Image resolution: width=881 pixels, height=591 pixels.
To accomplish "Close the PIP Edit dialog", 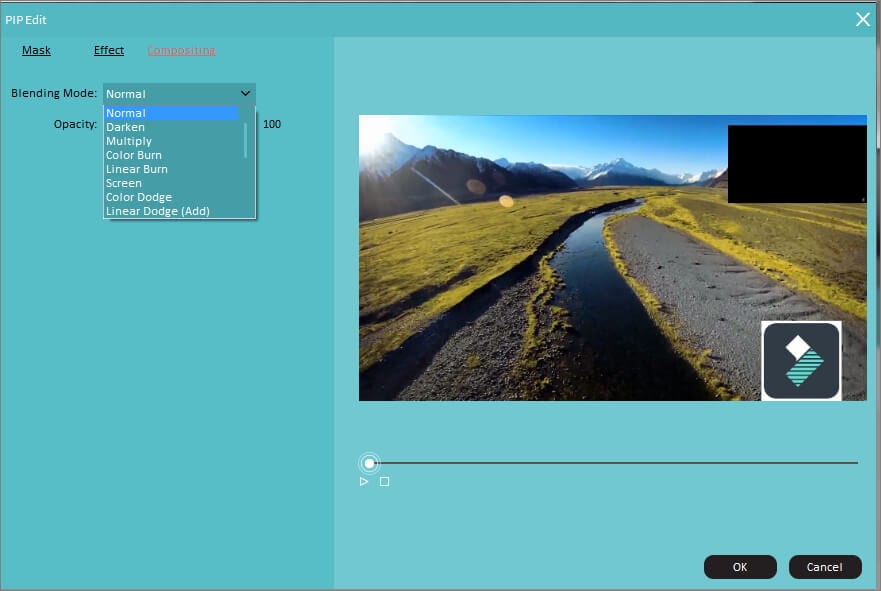I will (x=862, y=18).
